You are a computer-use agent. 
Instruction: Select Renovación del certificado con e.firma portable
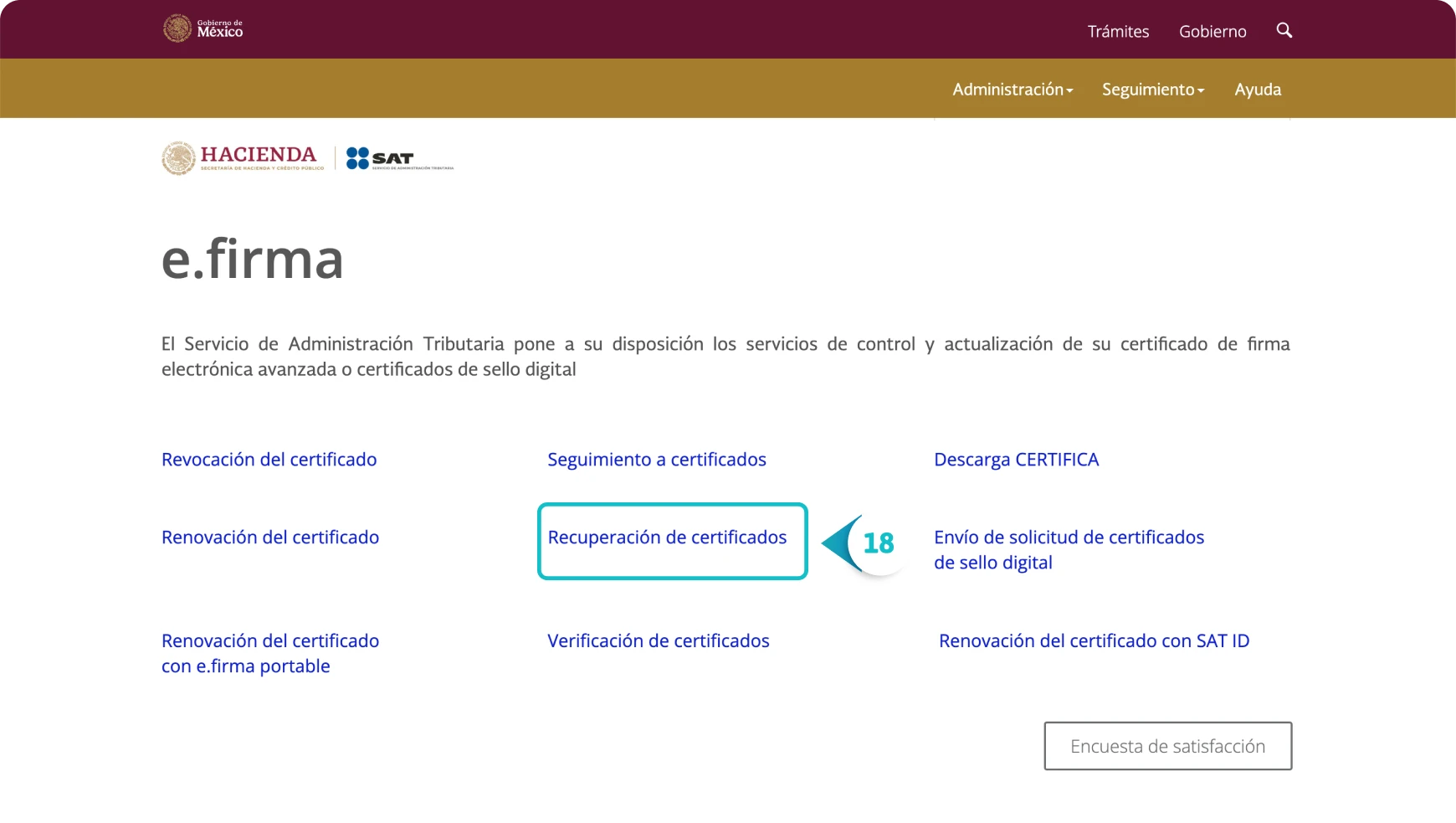tap(269, 653)
